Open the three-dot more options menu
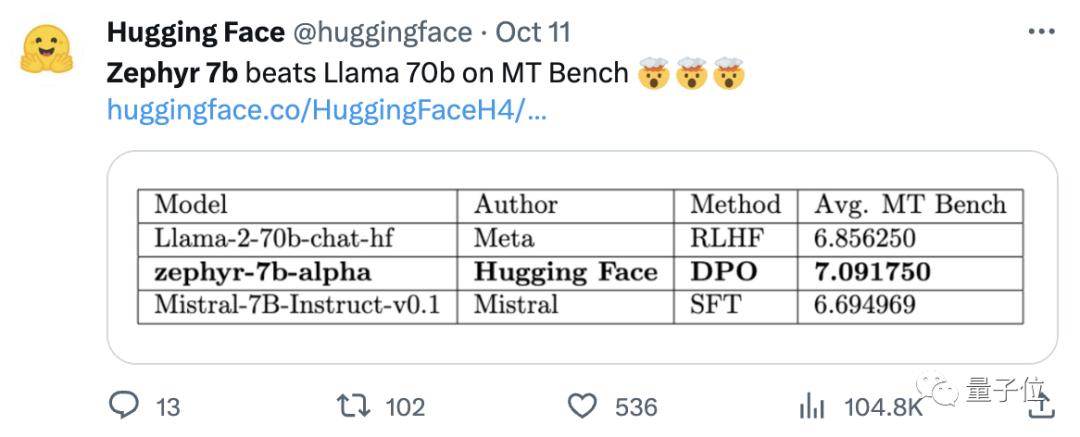This screenshot has width=1080, height=437. pyautogui.click(x=1041, y=33)
